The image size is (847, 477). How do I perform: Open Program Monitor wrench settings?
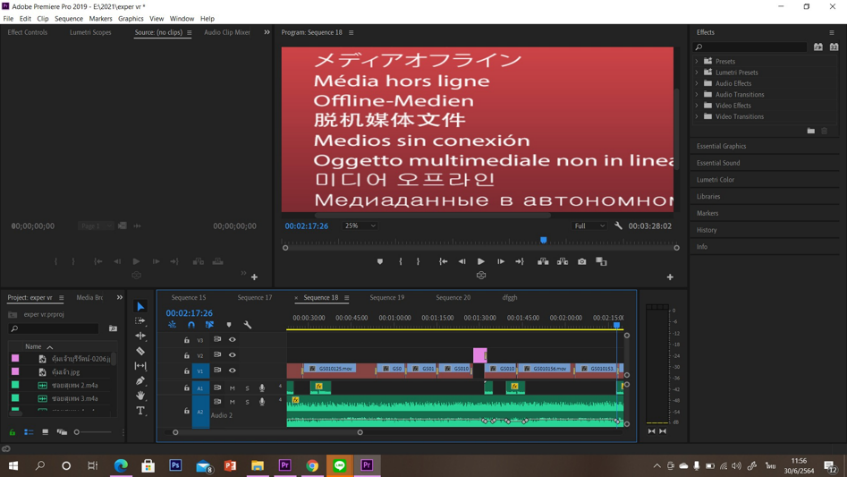click(619, 226)
